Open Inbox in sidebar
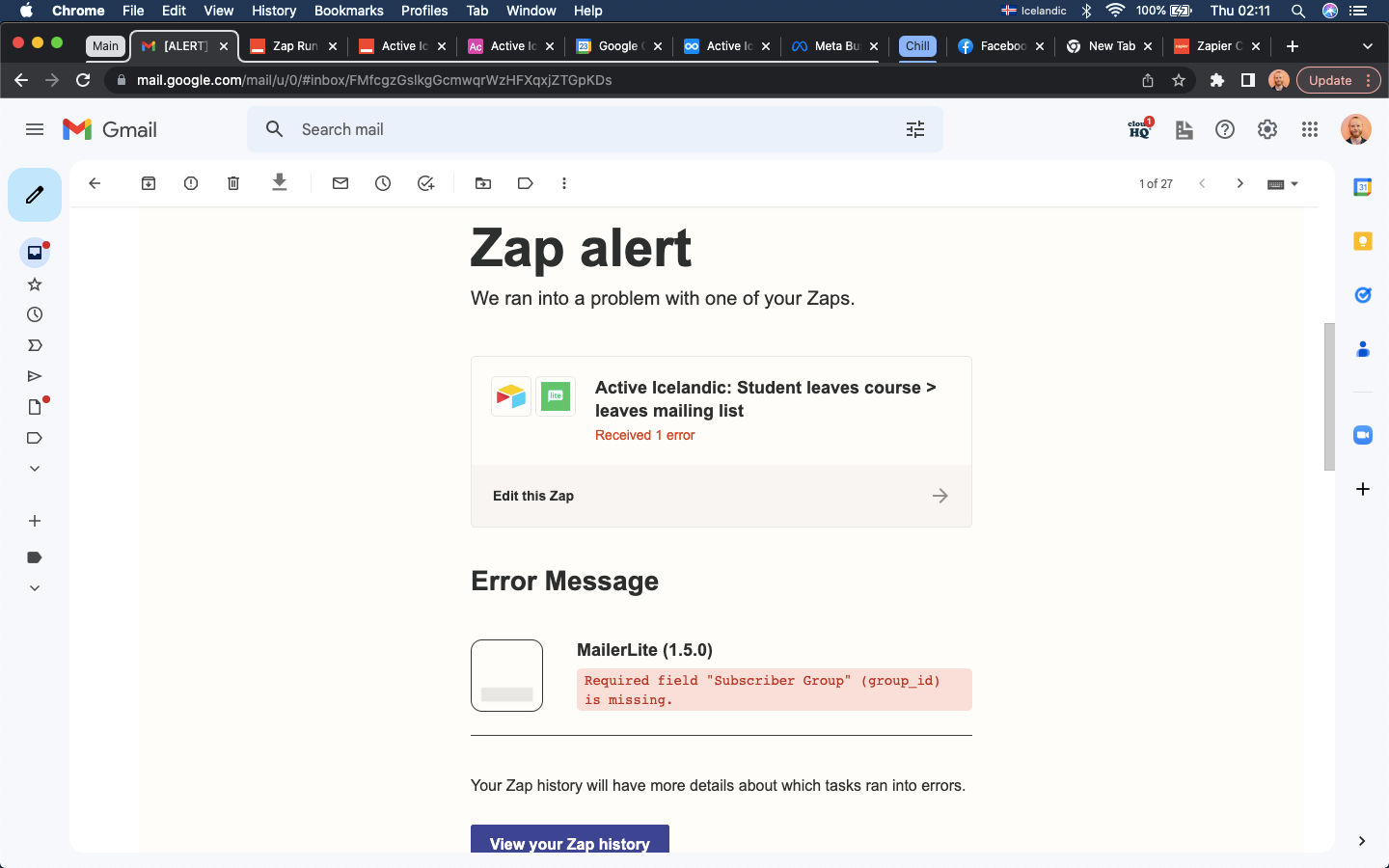Screen dimensions: 1389x868 pos(35,253)
